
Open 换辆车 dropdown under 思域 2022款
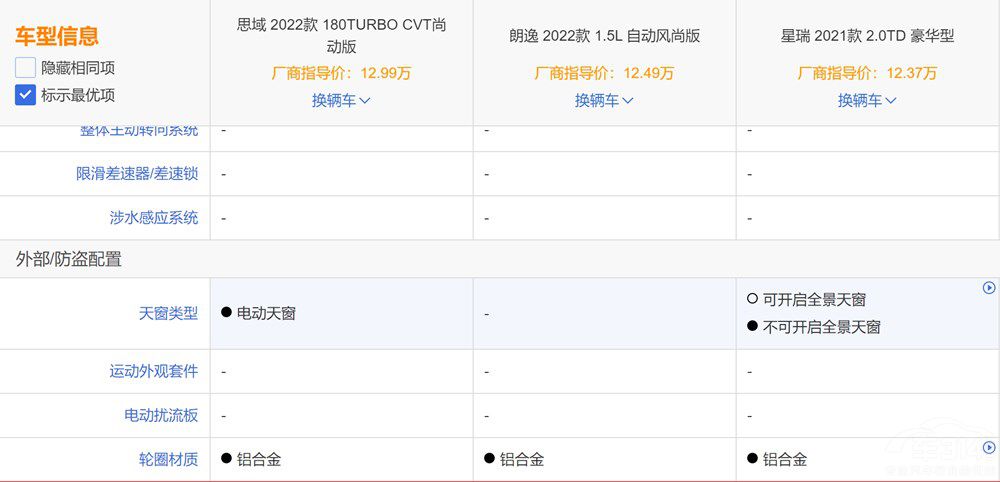coord(341,100)
